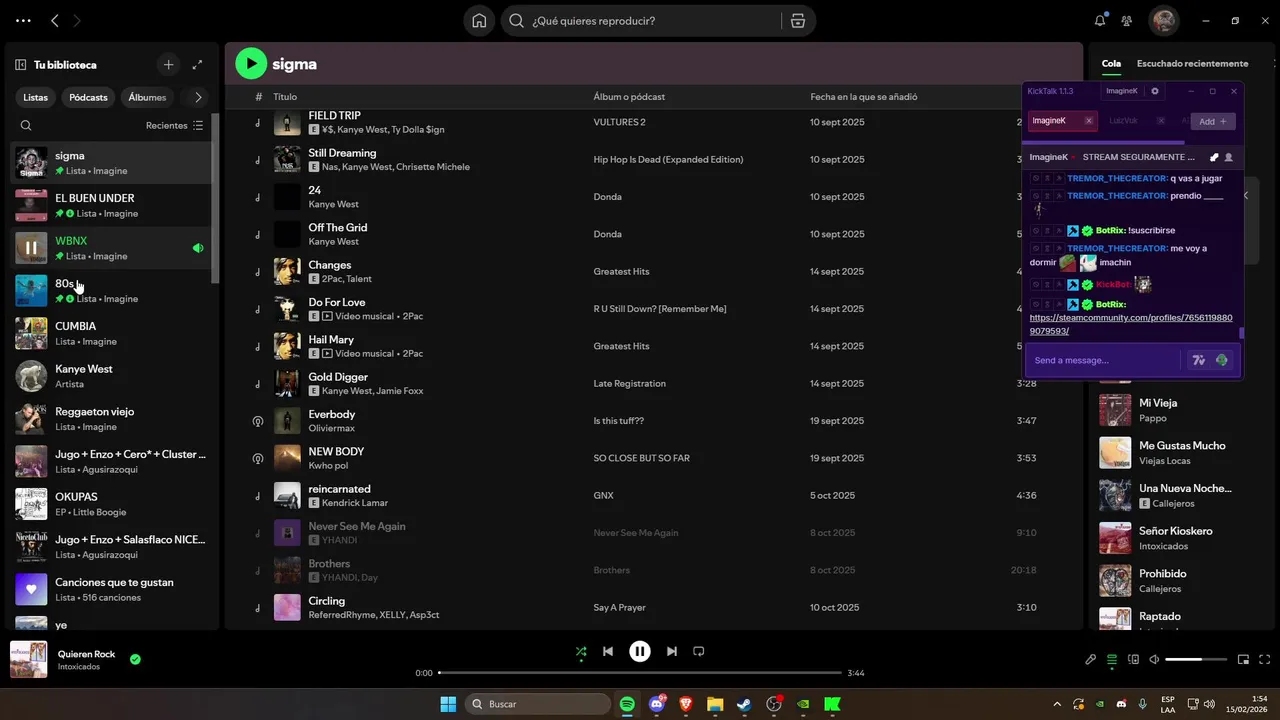Expand Tu biblioteca to full view
The height and width of the screenshot is (720, 1280).
[197, 65]
